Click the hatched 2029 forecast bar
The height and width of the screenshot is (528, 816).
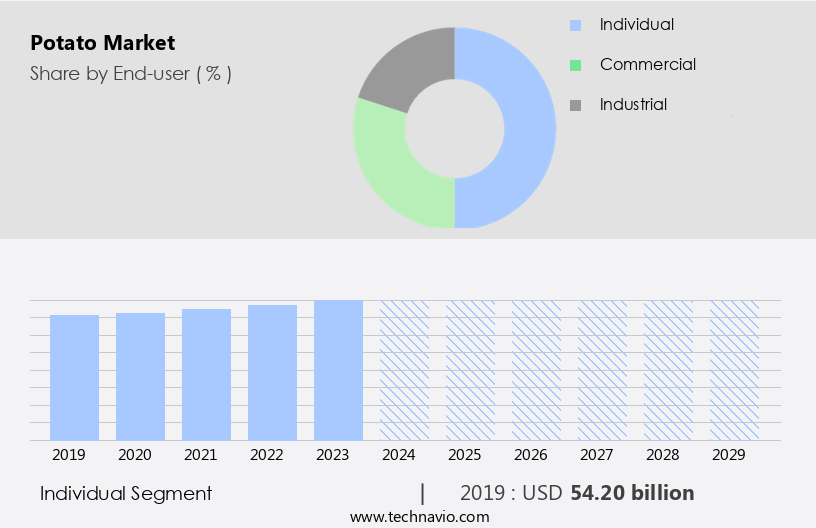coord(735,370)
